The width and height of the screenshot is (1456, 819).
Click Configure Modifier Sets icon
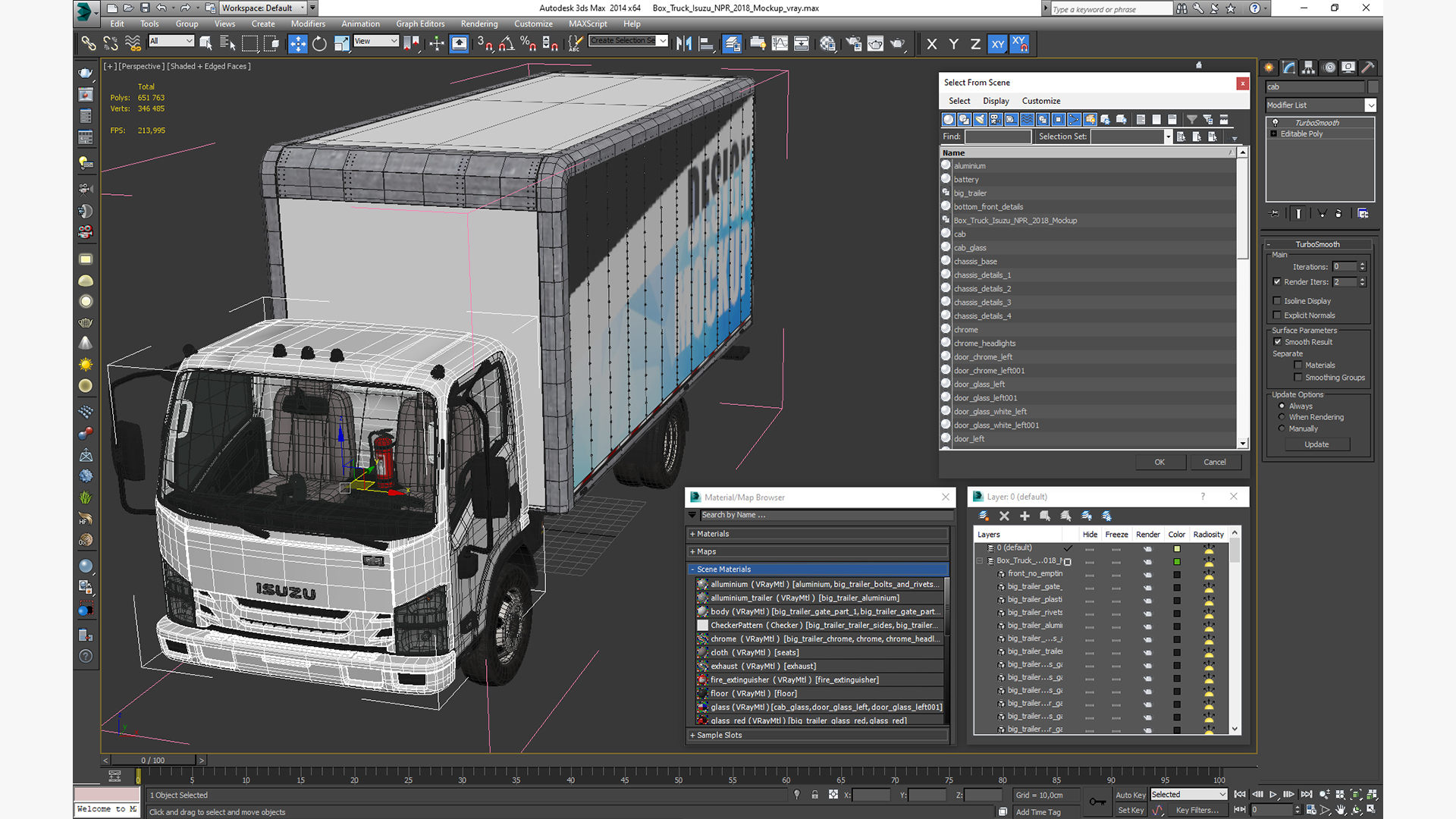pos(1363,214)
